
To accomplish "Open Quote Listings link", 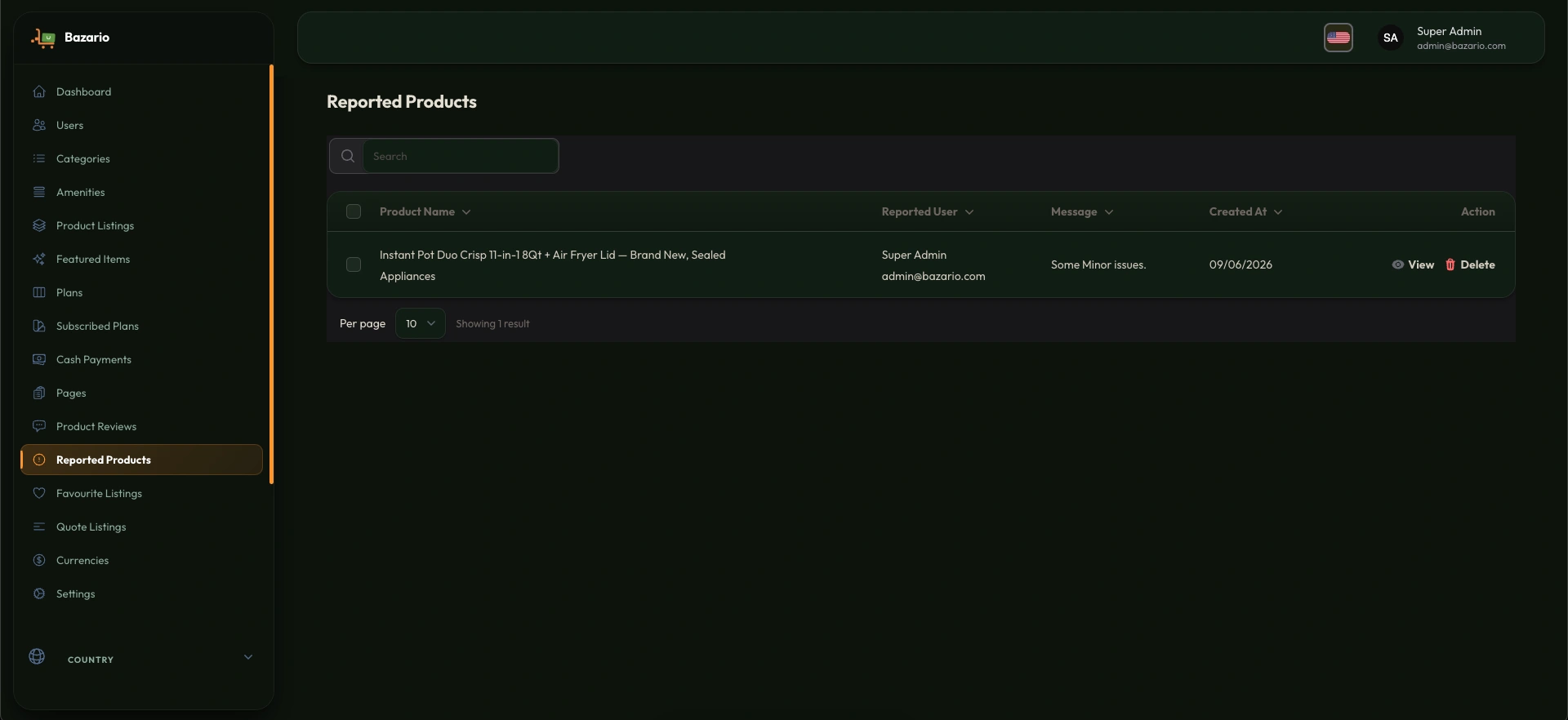I will [x=142, y=527].
